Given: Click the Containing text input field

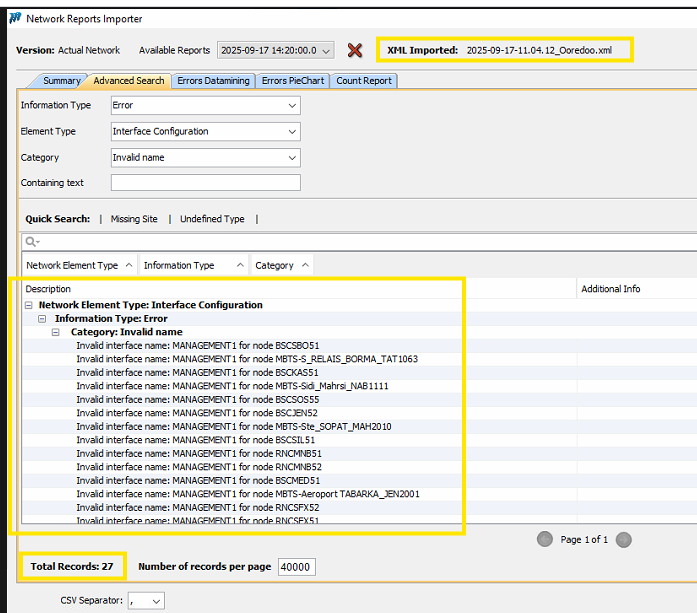Looking at the screenshot, I should coord(205,183).
